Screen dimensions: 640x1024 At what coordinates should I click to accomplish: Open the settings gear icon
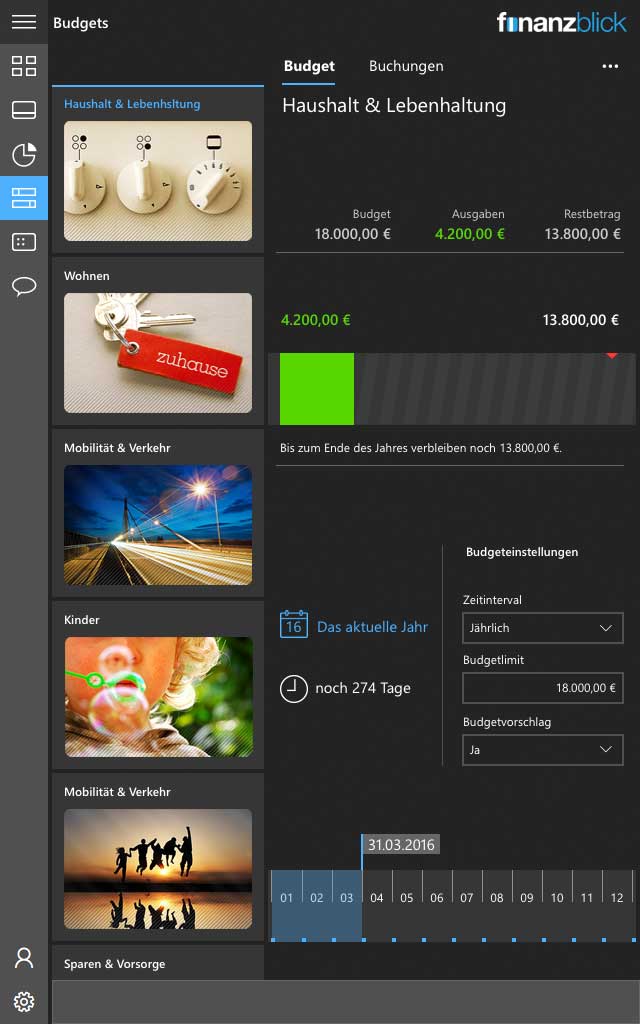pos(24,1001)
